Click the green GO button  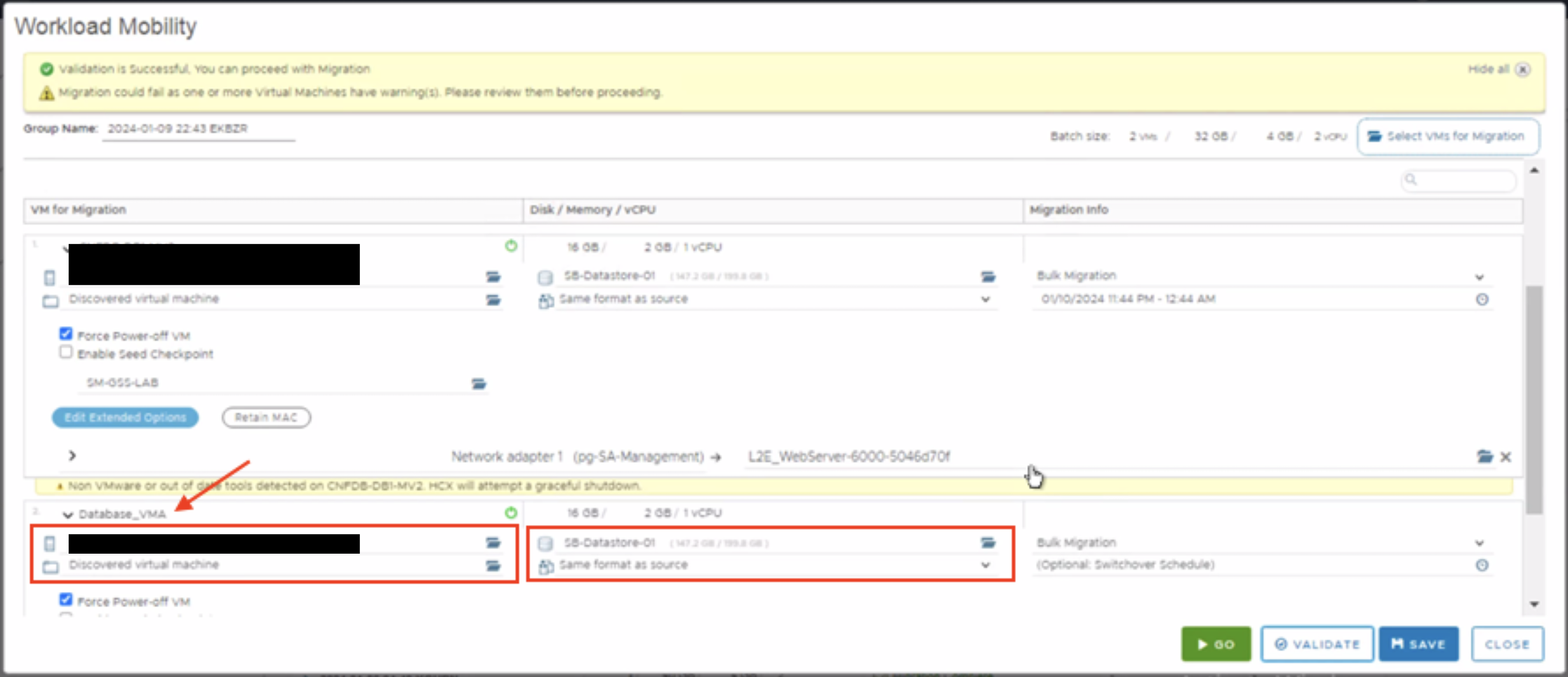[1215, 644]
